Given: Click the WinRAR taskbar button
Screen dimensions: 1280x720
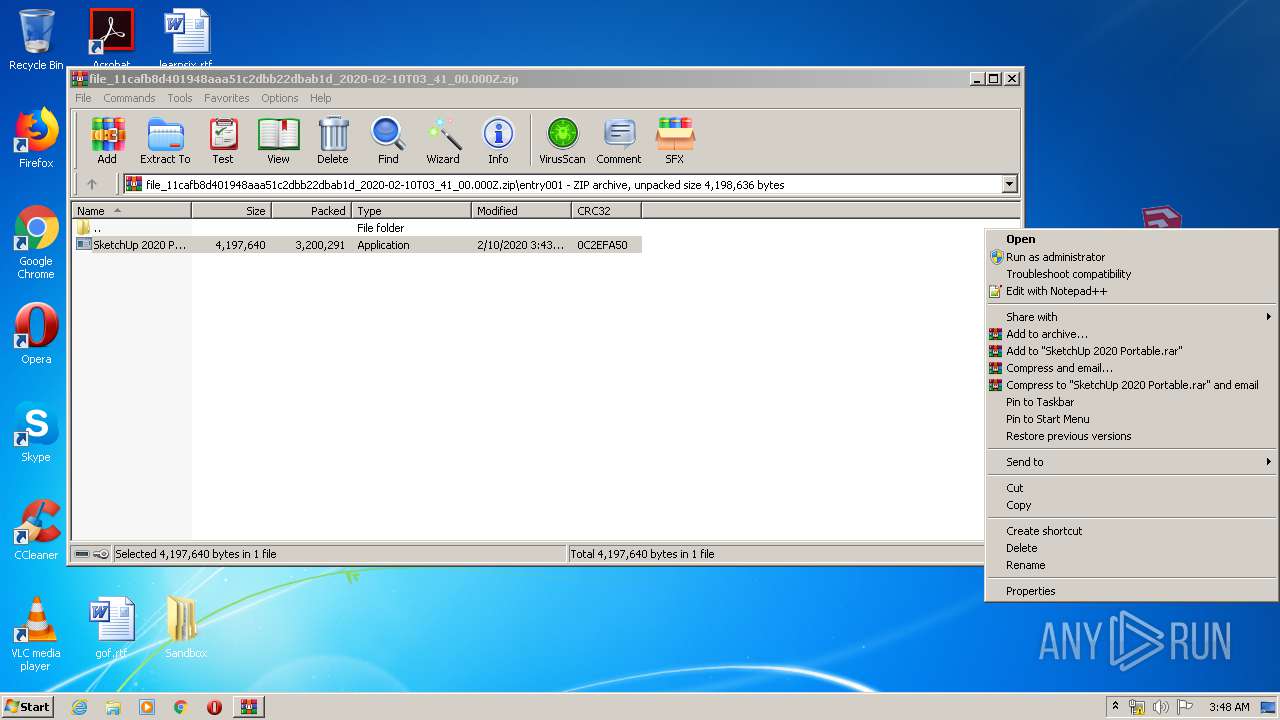Looking at the screenshot, I should click(x=249, y=707).
